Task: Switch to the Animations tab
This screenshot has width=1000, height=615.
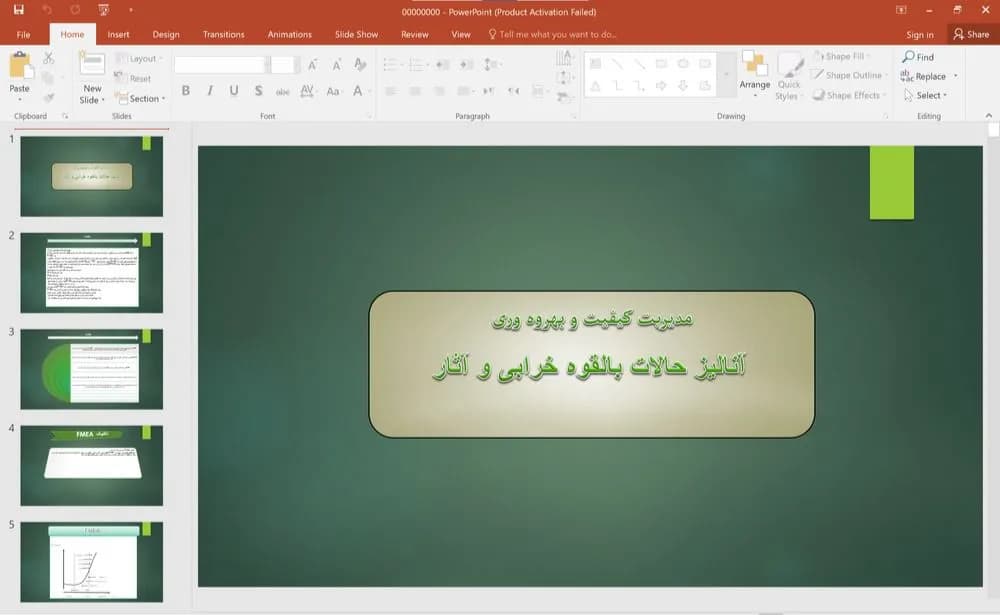Action: pos(290,34)
